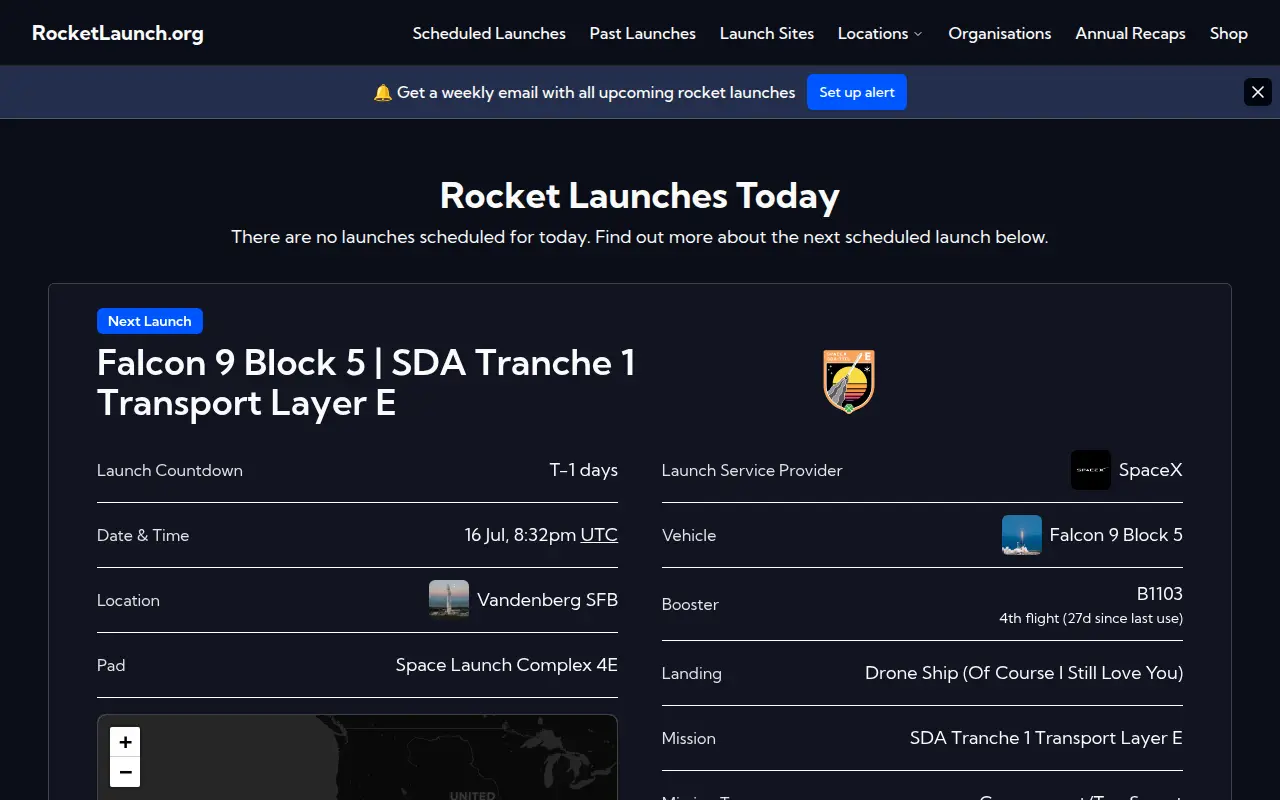Select the Launch Sites nav item
This screenshot has height=800, width=1280.
767,33
